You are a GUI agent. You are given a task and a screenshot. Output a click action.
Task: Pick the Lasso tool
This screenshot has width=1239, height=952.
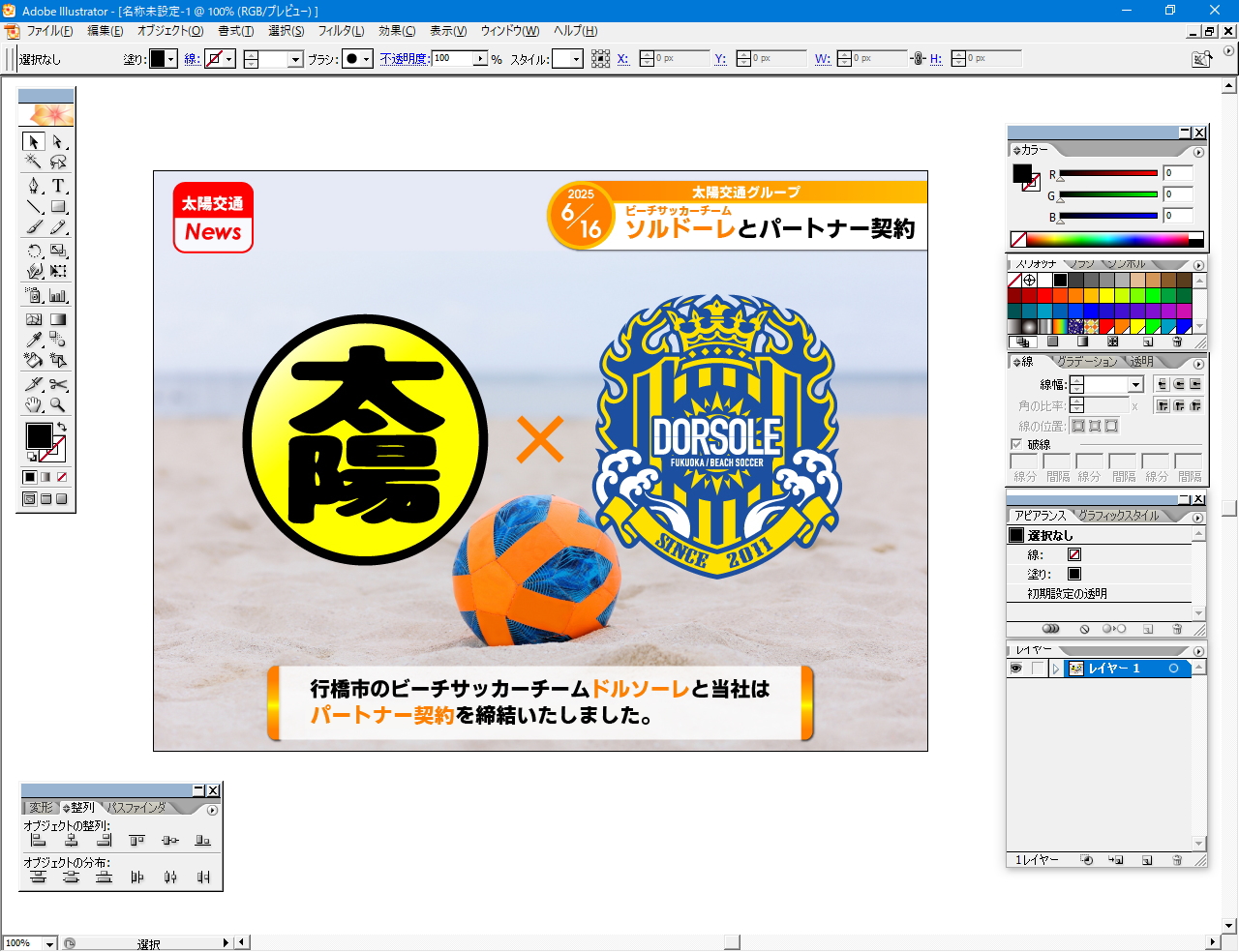(x=58, y=162)
